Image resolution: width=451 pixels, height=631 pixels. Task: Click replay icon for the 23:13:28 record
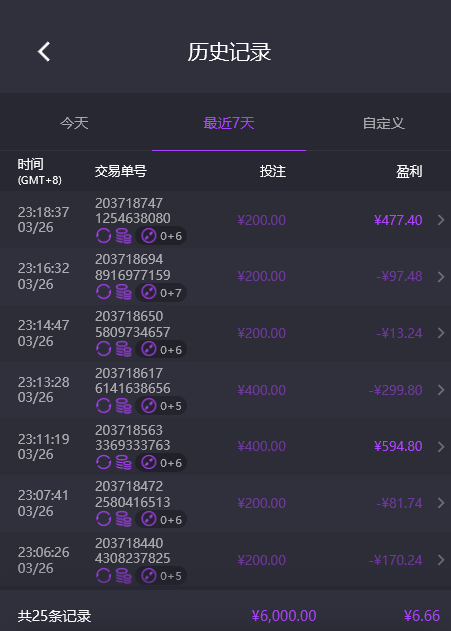click(x=103, y=406)
